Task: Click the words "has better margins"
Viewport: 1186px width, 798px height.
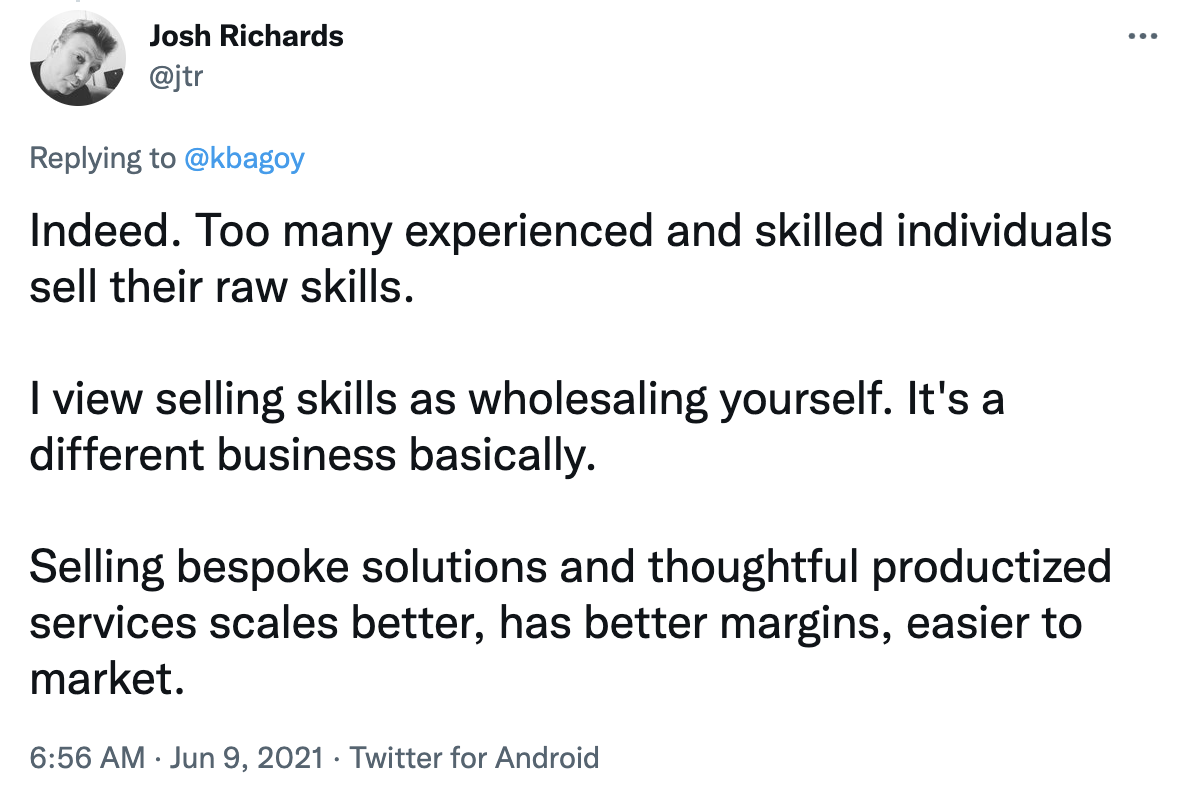Action: (x=695, y=624)
